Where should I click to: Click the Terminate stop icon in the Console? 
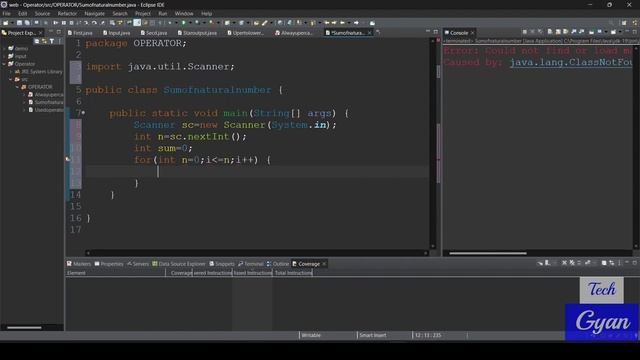point(524,32)
